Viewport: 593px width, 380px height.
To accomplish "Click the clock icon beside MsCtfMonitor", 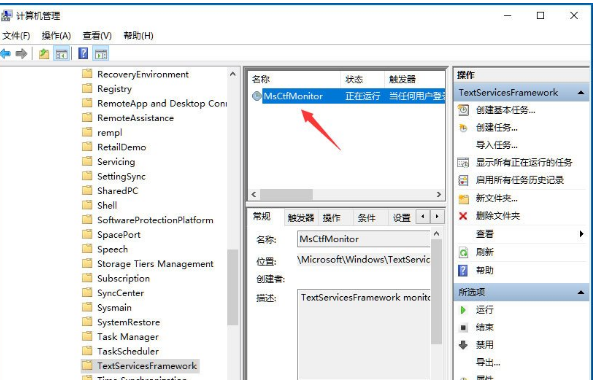I will (257, 96).
